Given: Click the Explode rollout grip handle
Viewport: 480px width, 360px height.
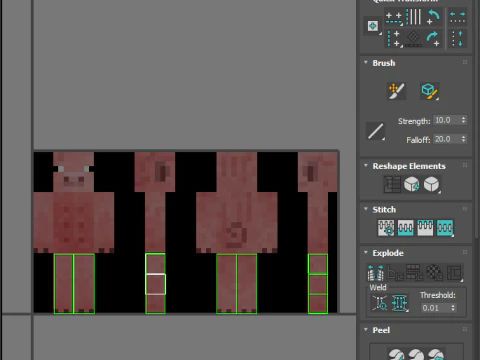Looking at the screenshot, I should pyautogui.click(x=465, y=252).
